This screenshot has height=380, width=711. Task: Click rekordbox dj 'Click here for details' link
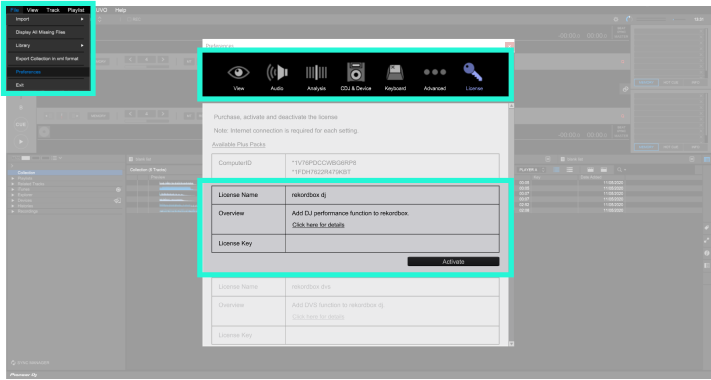318,225
